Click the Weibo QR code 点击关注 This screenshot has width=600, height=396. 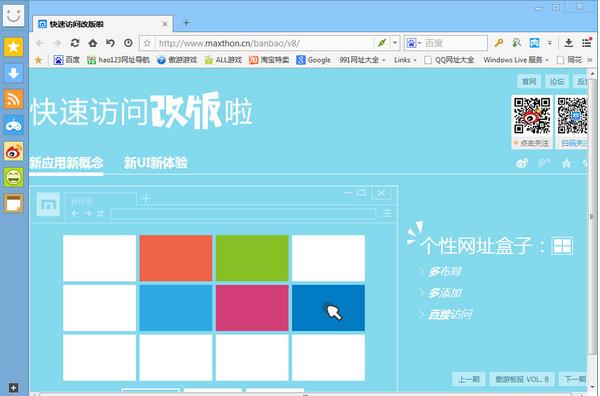pos(532,122)
